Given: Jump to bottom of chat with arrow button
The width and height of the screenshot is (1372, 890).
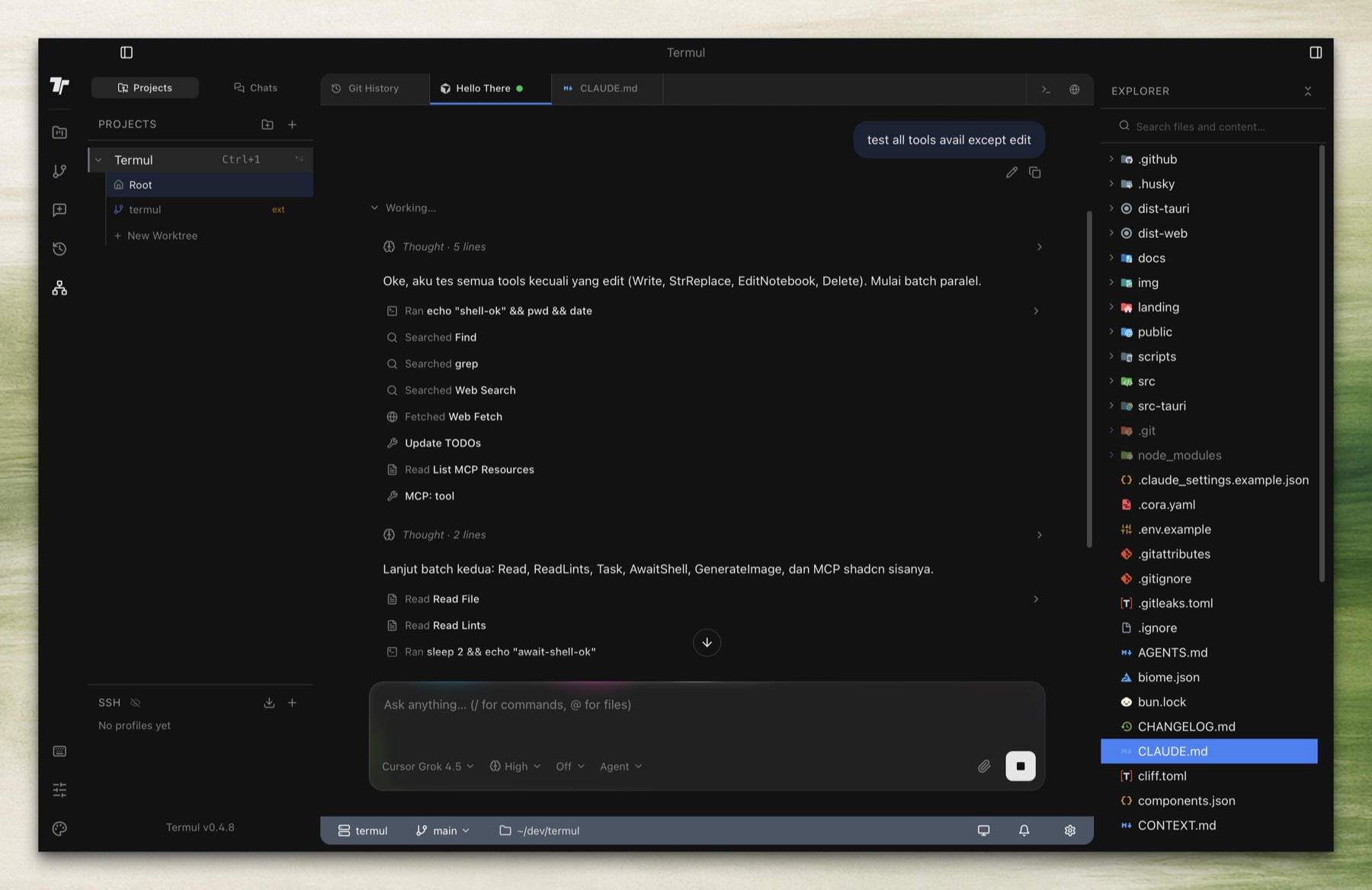Looking at the screenshot, I should click(x=707, y=642).
